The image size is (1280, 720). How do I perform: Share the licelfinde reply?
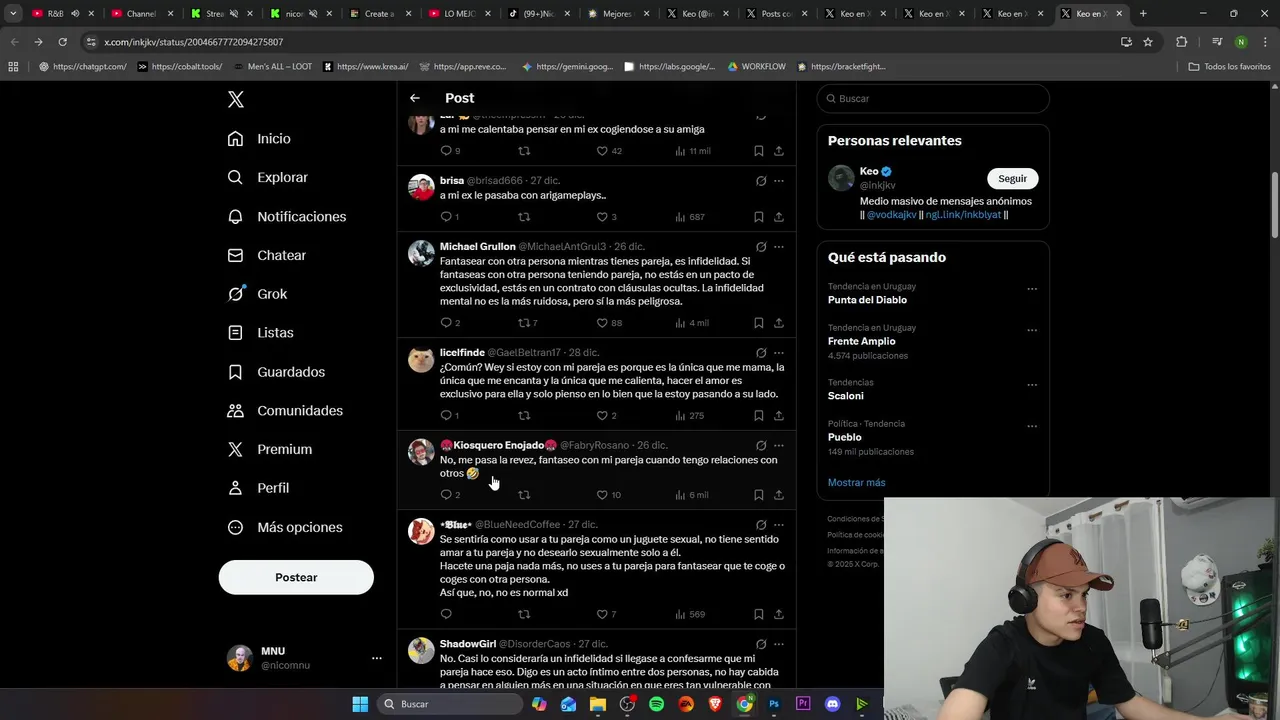point(779,415)
